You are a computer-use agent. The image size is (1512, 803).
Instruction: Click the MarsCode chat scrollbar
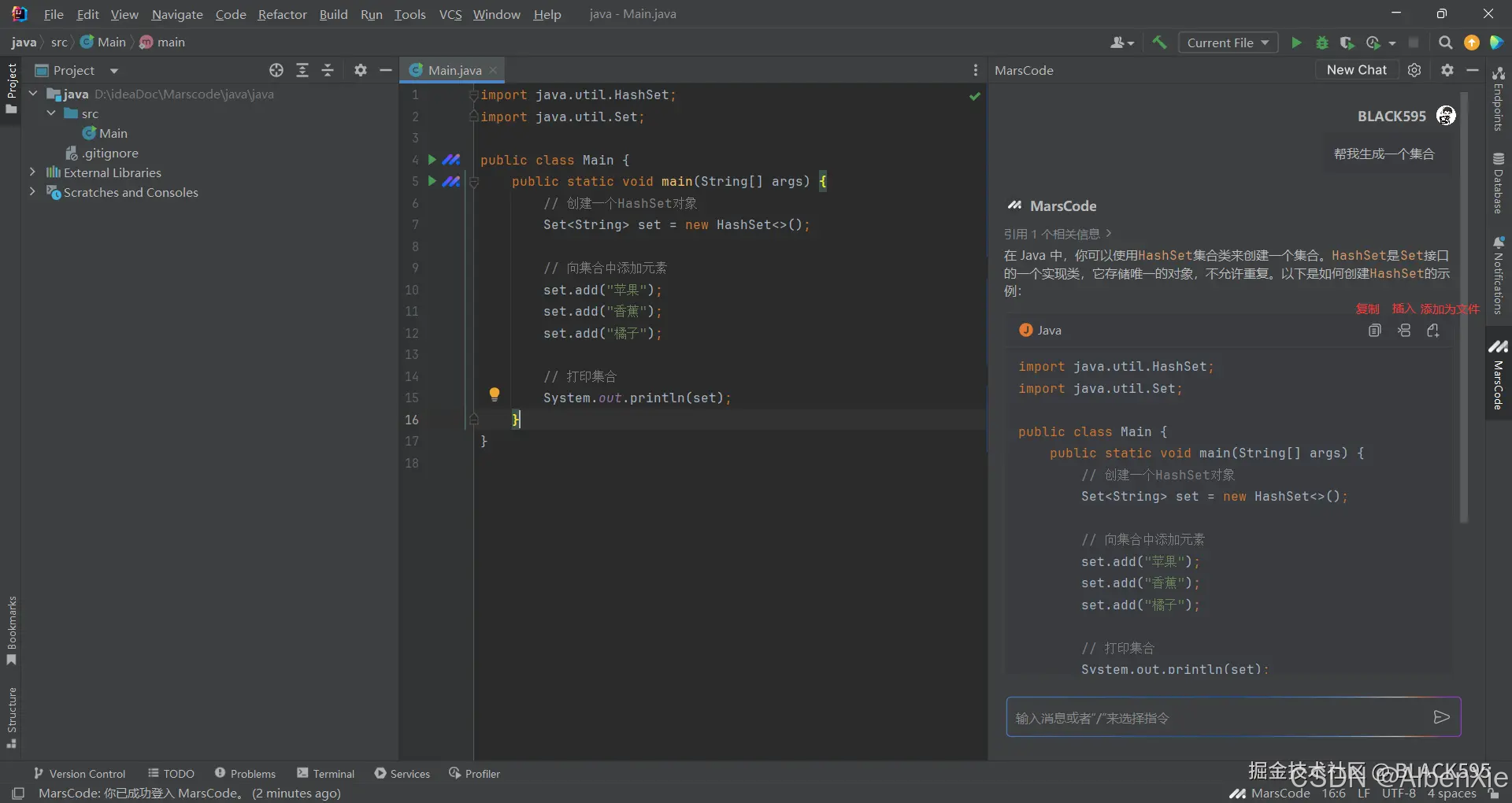pyautogui.click(x=1464, y=307)
